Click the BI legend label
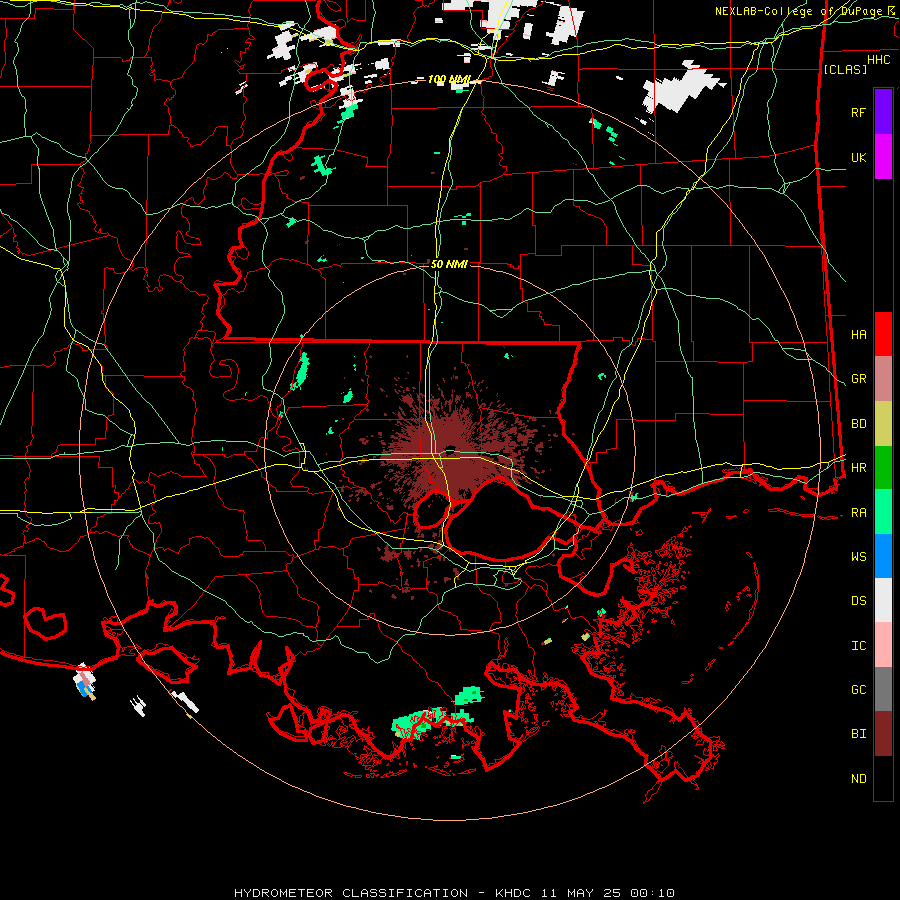 pyautogui.click(x=858, y=734)
